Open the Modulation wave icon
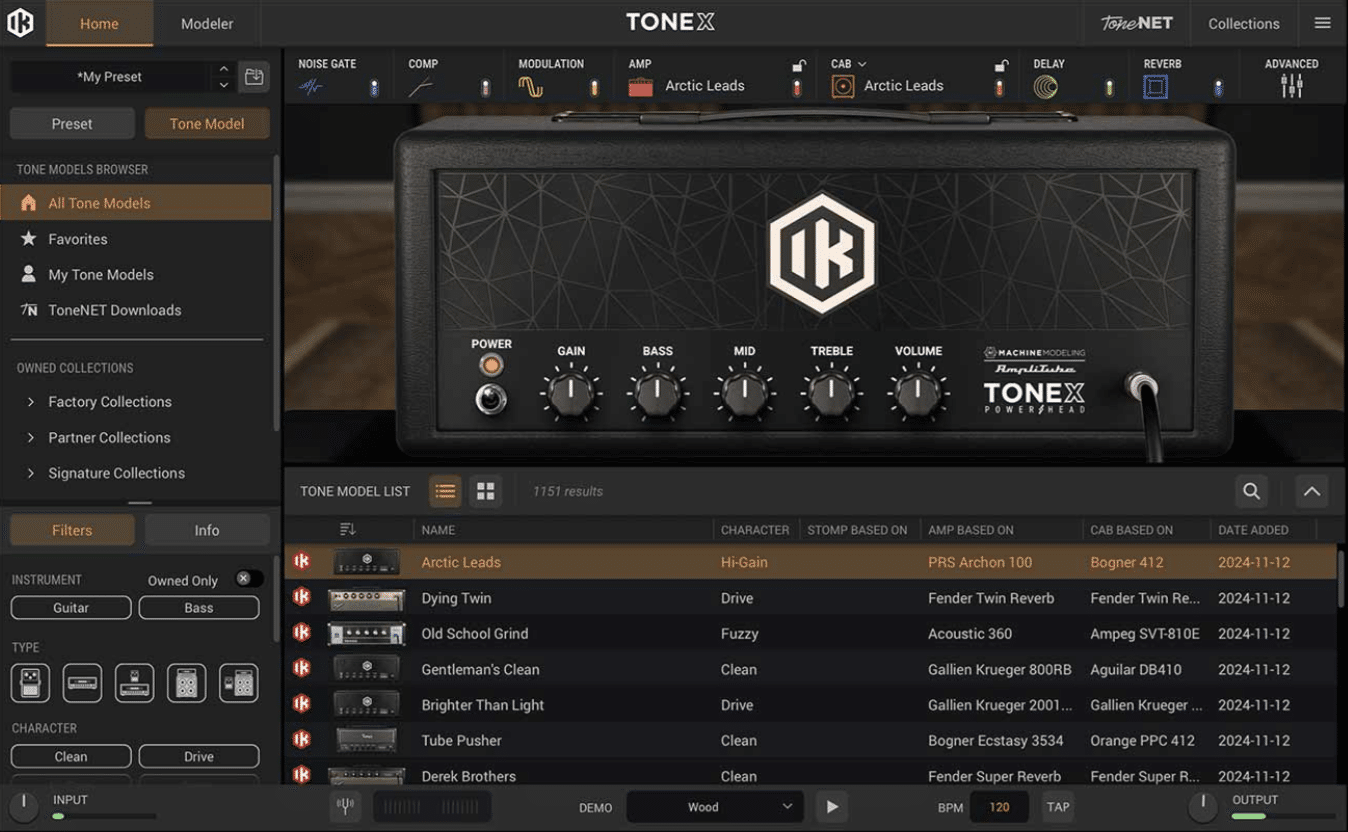The height and width of the screenshot is (832, 1348). point(530,88)
